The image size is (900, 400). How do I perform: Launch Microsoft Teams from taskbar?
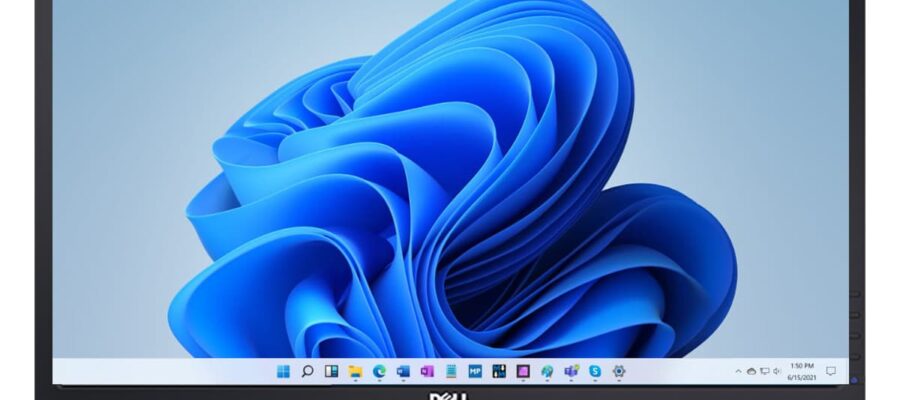[571, 371]
